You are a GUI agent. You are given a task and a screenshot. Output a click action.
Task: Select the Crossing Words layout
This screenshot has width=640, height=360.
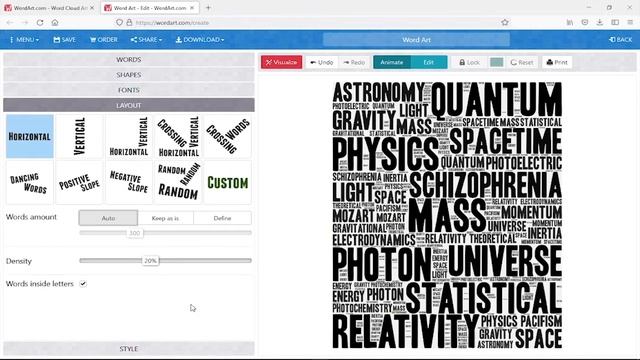(228, 136)
